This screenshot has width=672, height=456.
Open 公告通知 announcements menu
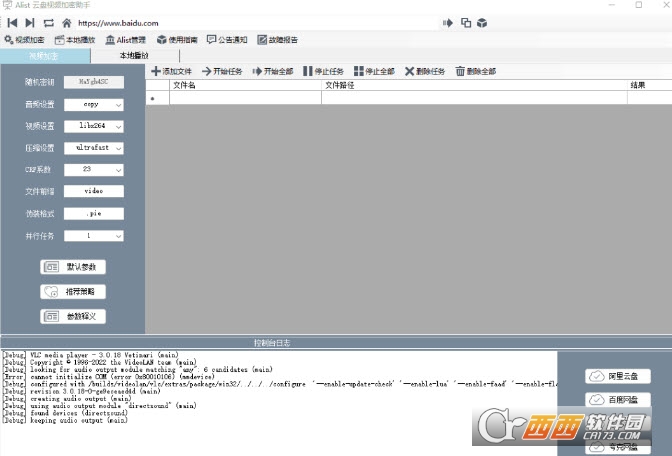(227, 40)
